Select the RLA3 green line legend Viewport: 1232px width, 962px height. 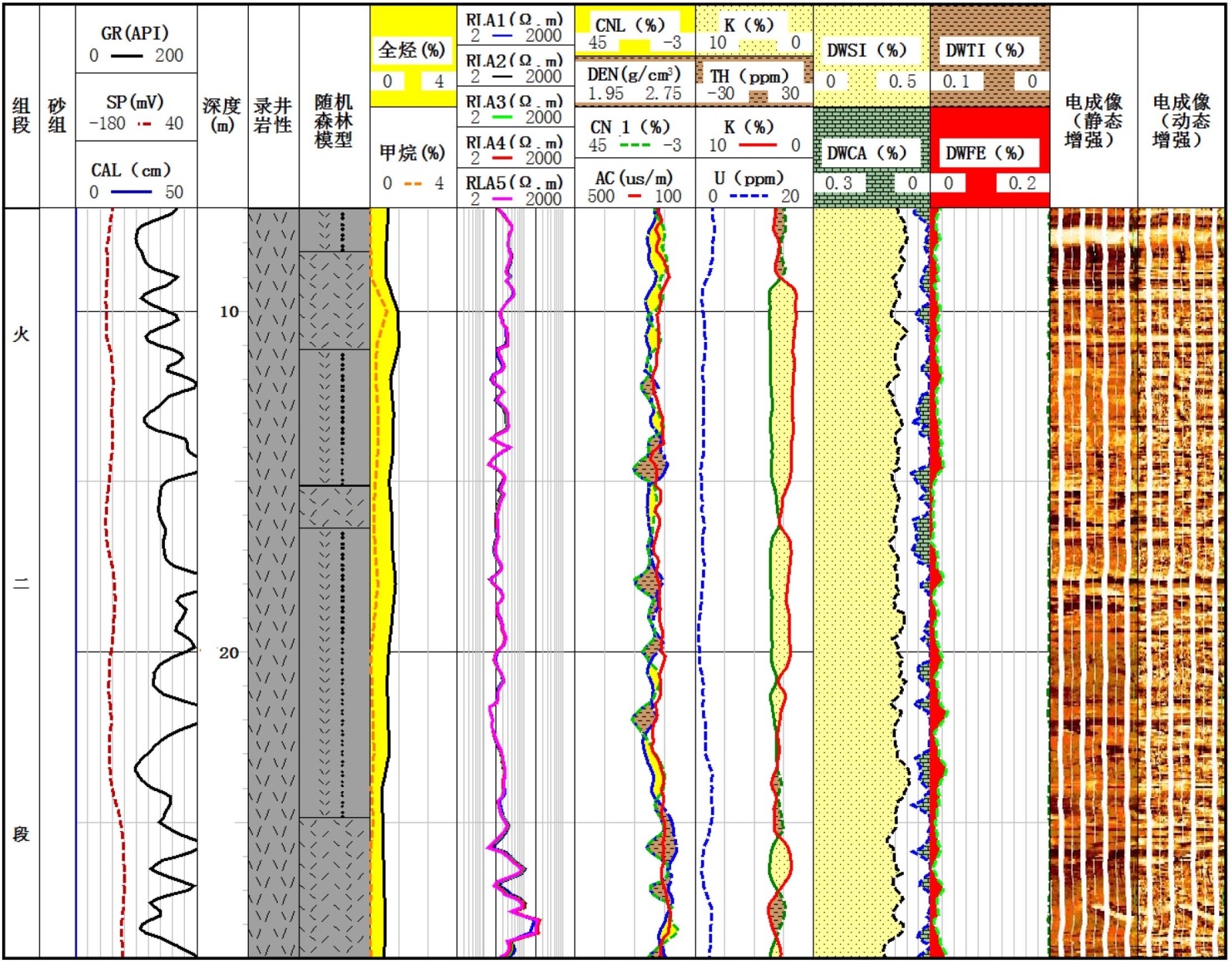pyautogui.click(x=502, y=117)
